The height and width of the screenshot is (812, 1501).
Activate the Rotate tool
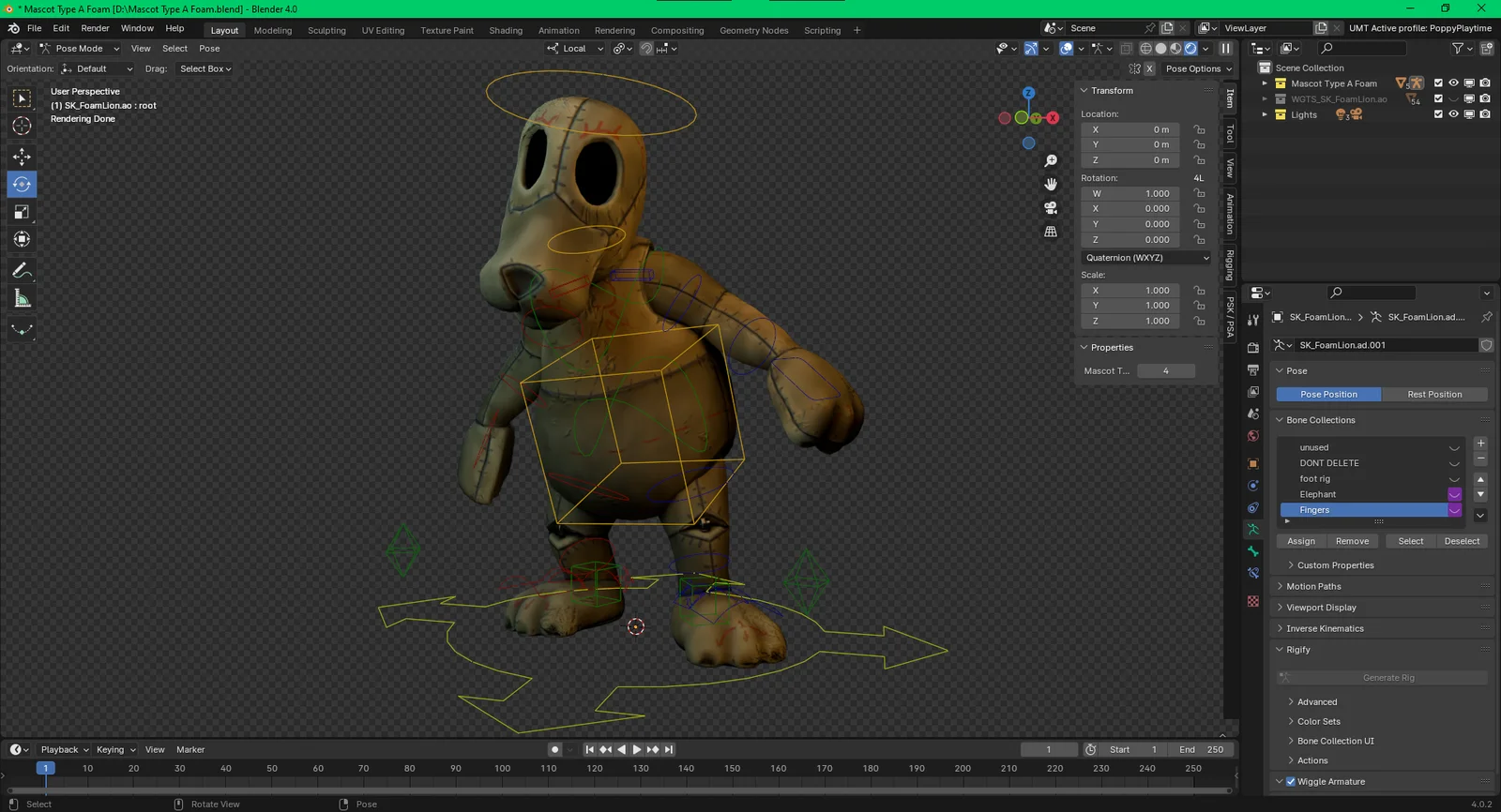22,184
